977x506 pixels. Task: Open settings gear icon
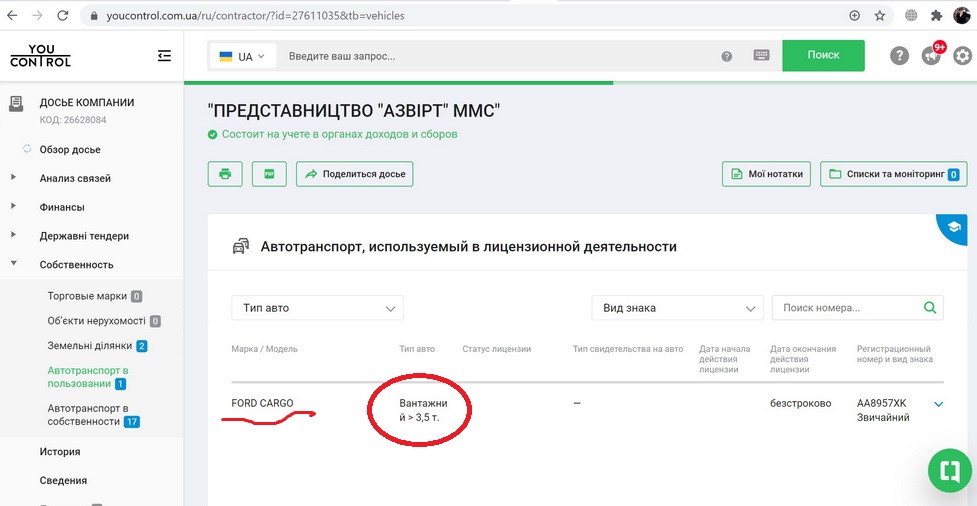(963, 56)
